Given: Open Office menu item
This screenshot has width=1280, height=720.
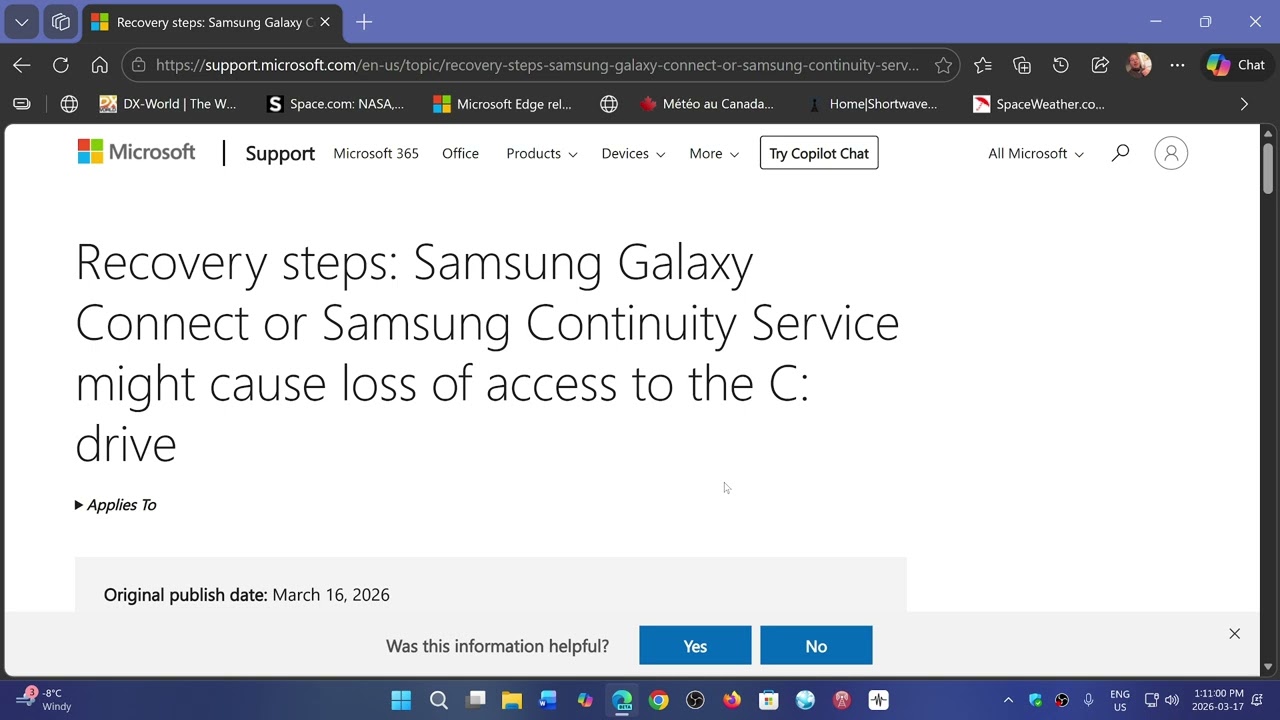Looking at the screenshot, I should (460, 153).
